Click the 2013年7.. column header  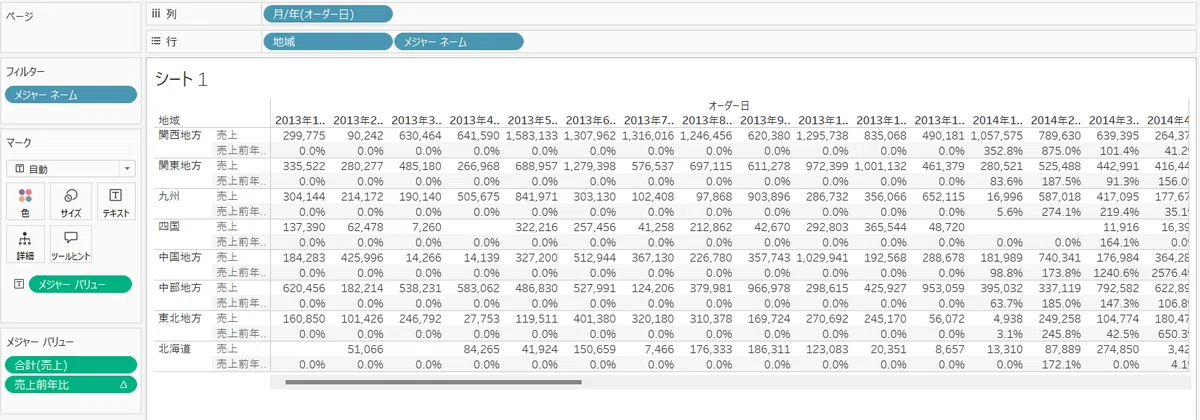[x=649, y=120]
